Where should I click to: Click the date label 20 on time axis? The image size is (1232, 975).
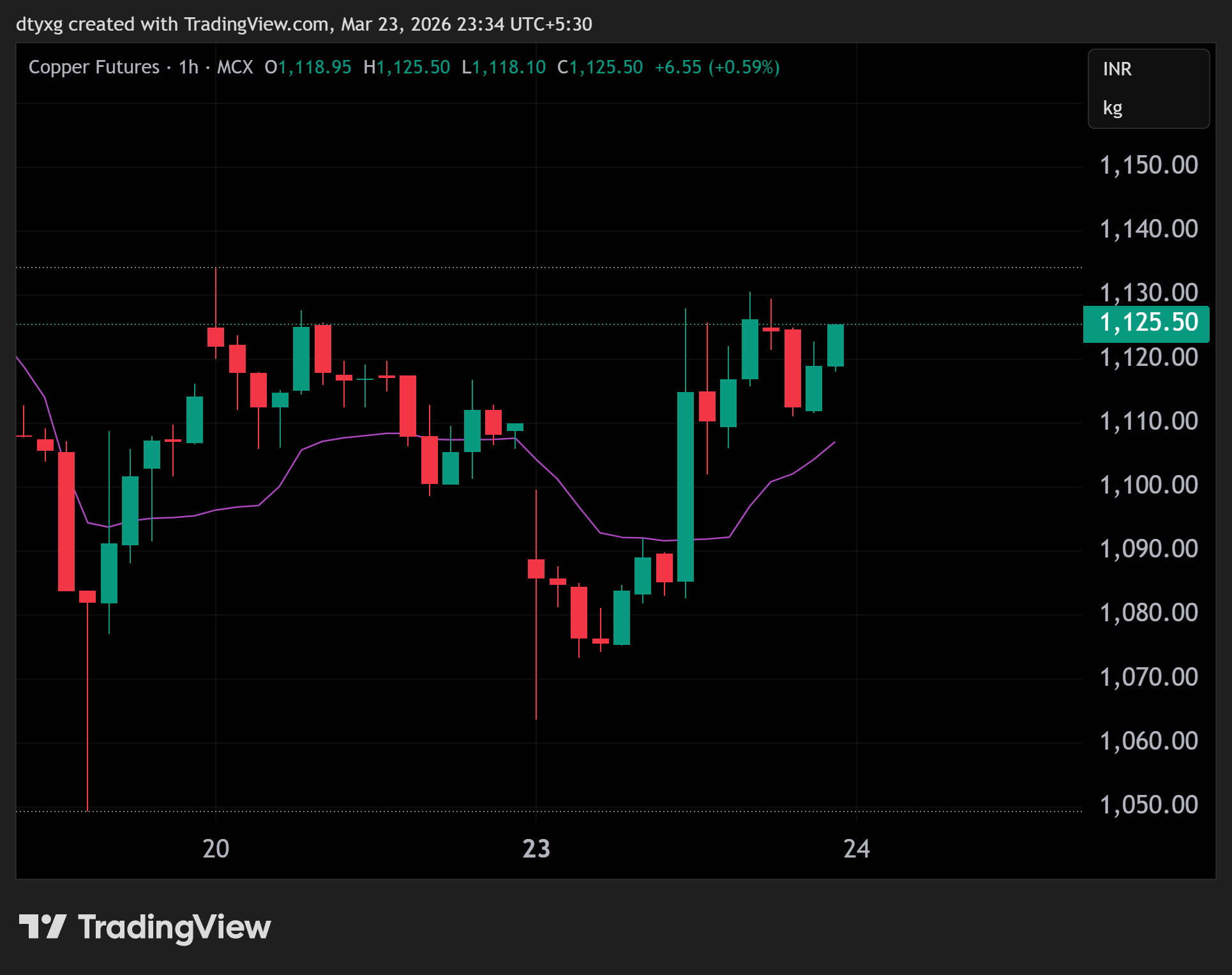[216, 849]
